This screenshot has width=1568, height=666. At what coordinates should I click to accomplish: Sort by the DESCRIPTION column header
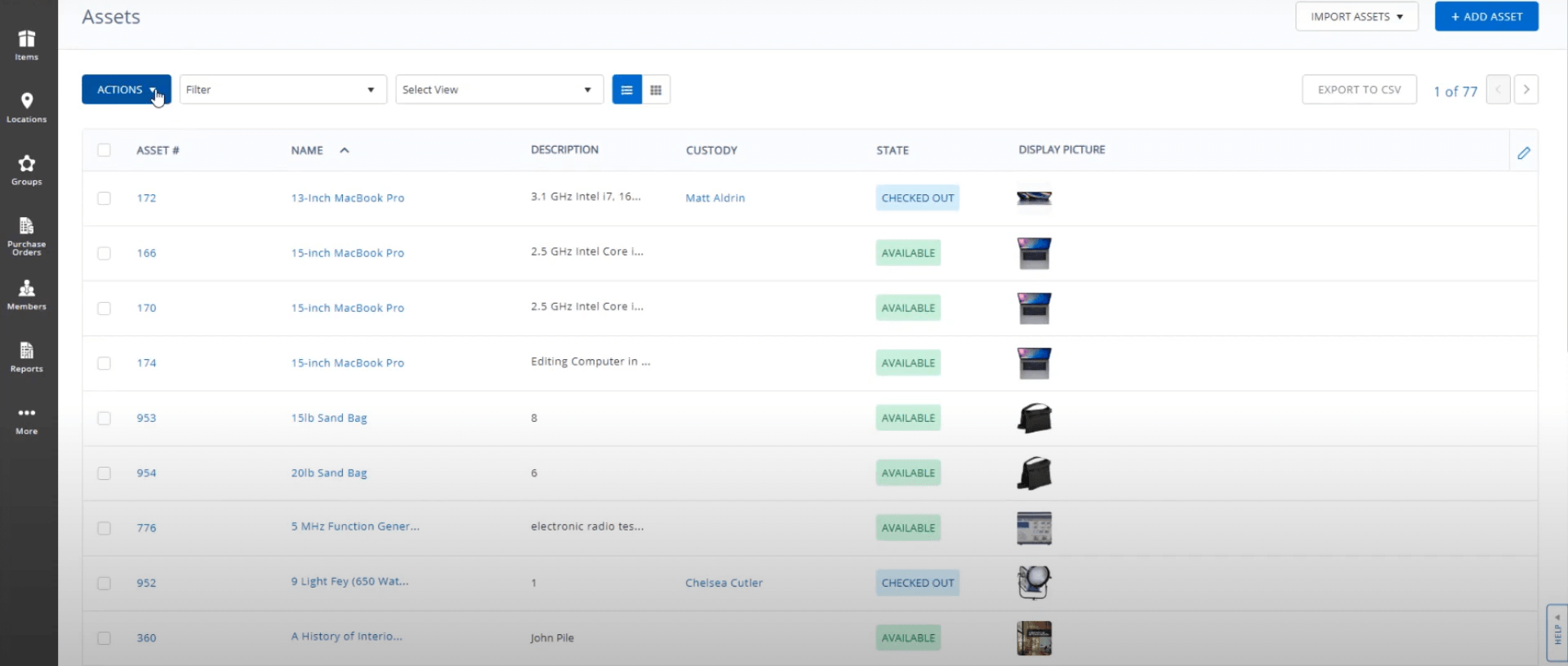coord(564,150)
